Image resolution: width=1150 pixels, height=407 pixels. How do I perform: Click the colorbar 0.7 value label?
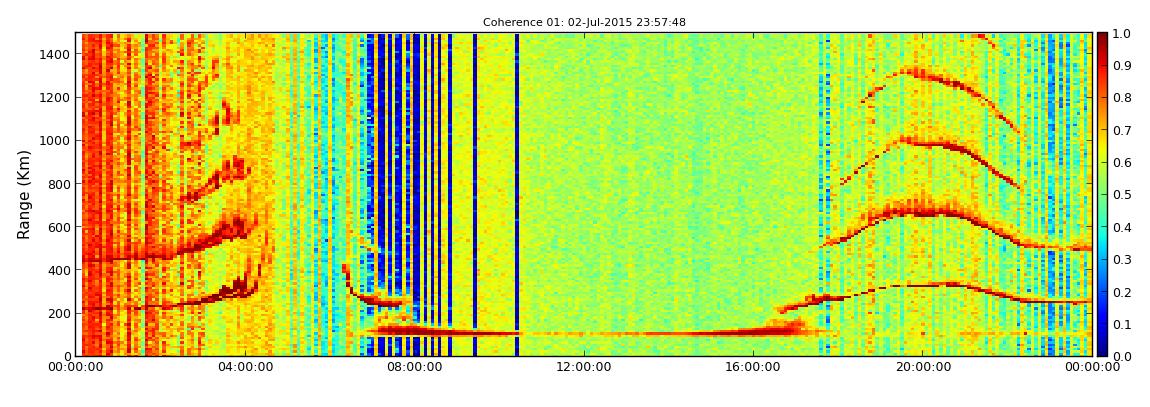(1121, 130)
